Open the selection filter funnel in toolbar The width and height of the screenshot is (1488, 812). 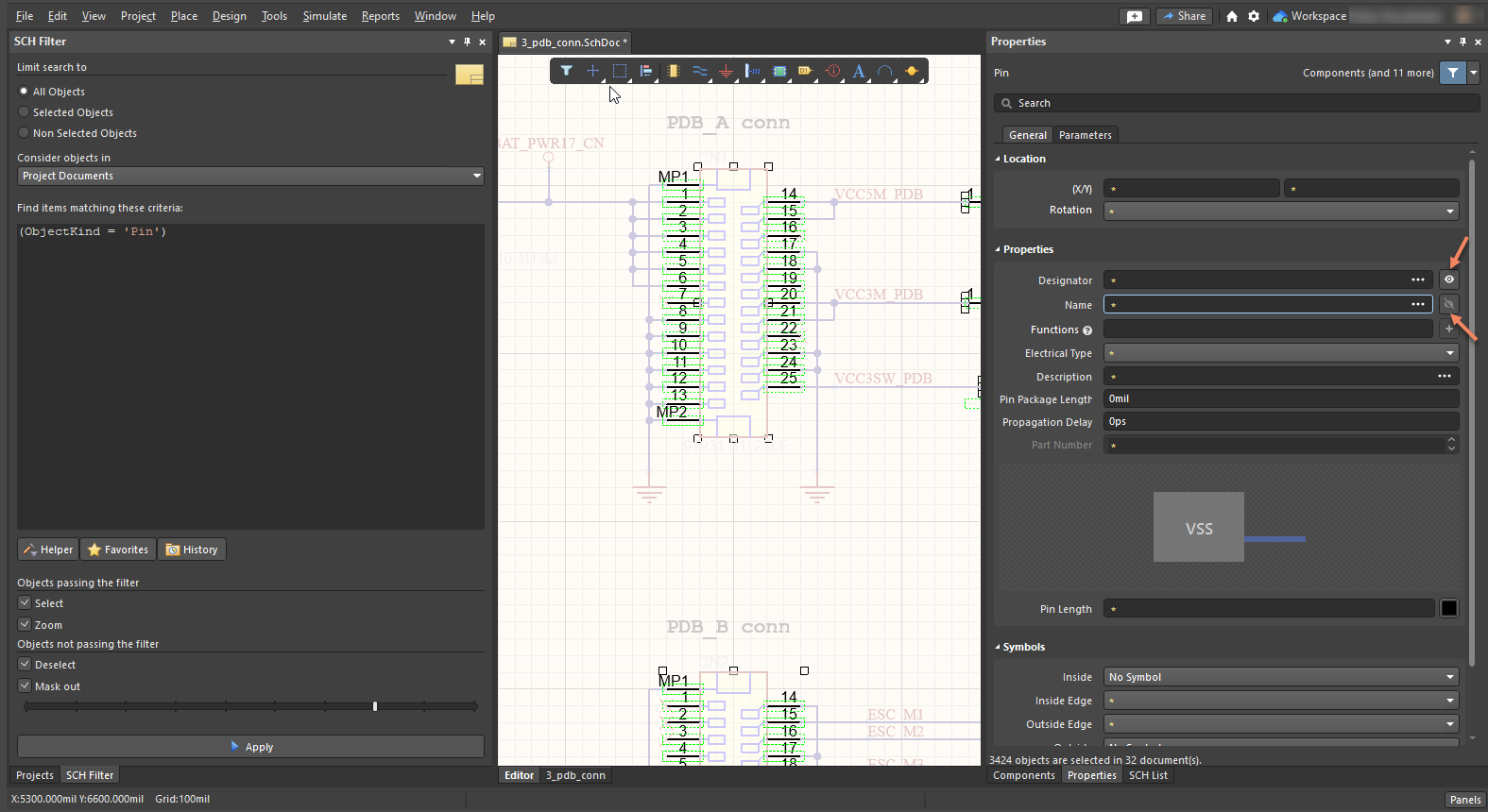[x=566, y=71]
